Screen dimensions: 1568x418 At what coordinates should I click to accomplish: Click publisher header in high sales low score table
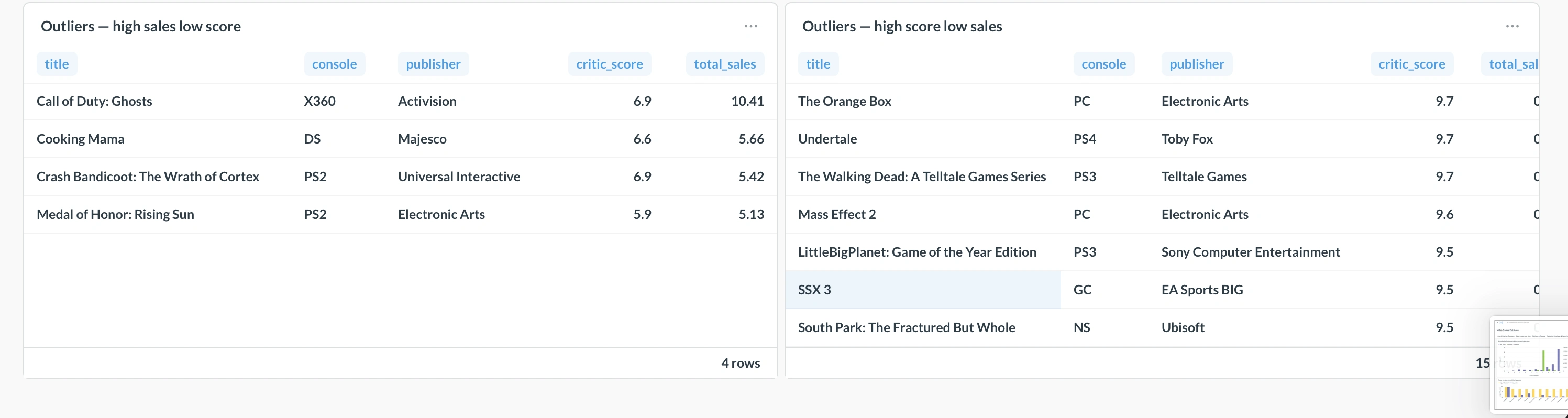(433, 64)
